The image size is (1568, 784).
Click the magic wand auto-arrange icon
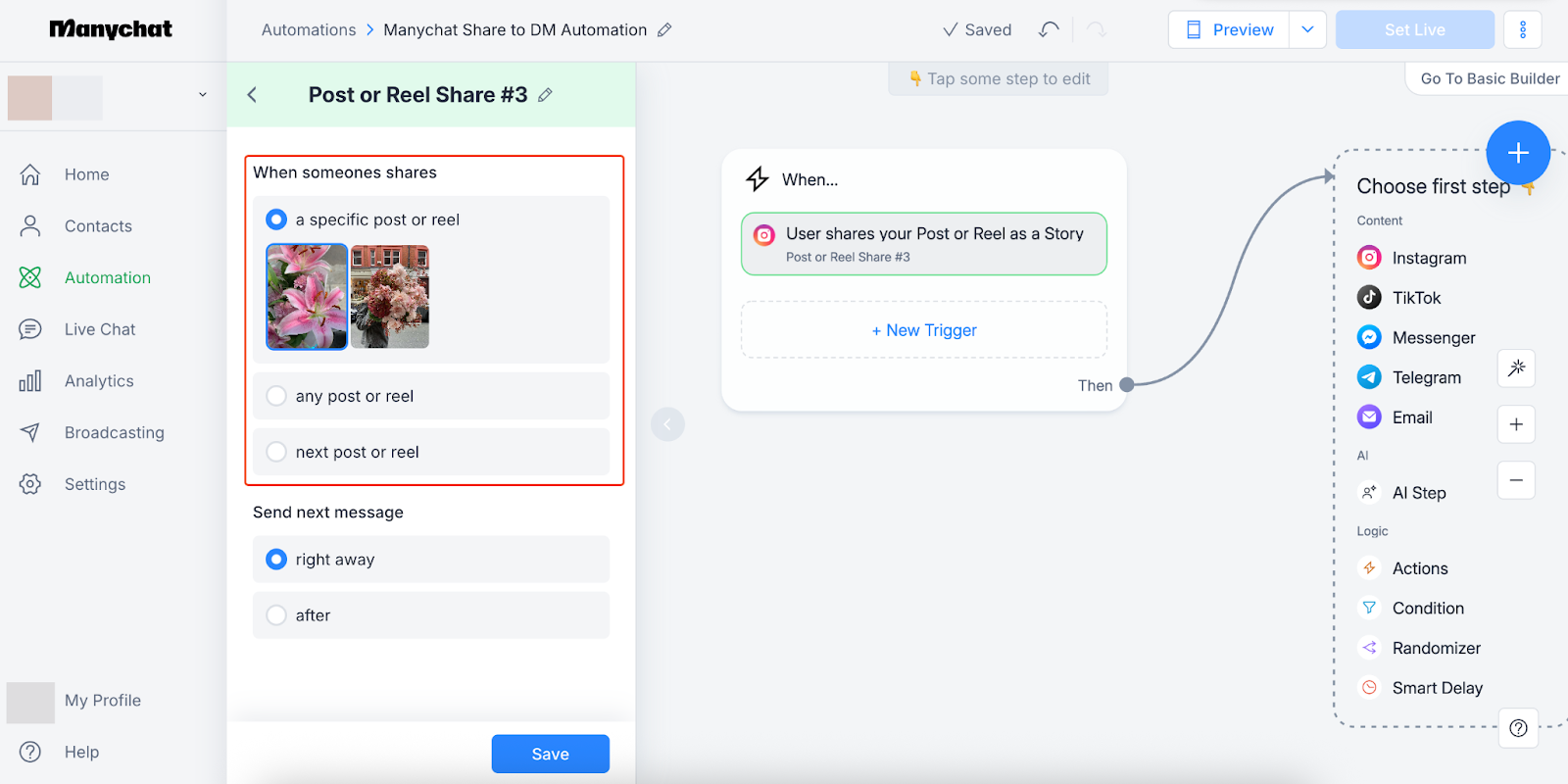[1516, 368]
